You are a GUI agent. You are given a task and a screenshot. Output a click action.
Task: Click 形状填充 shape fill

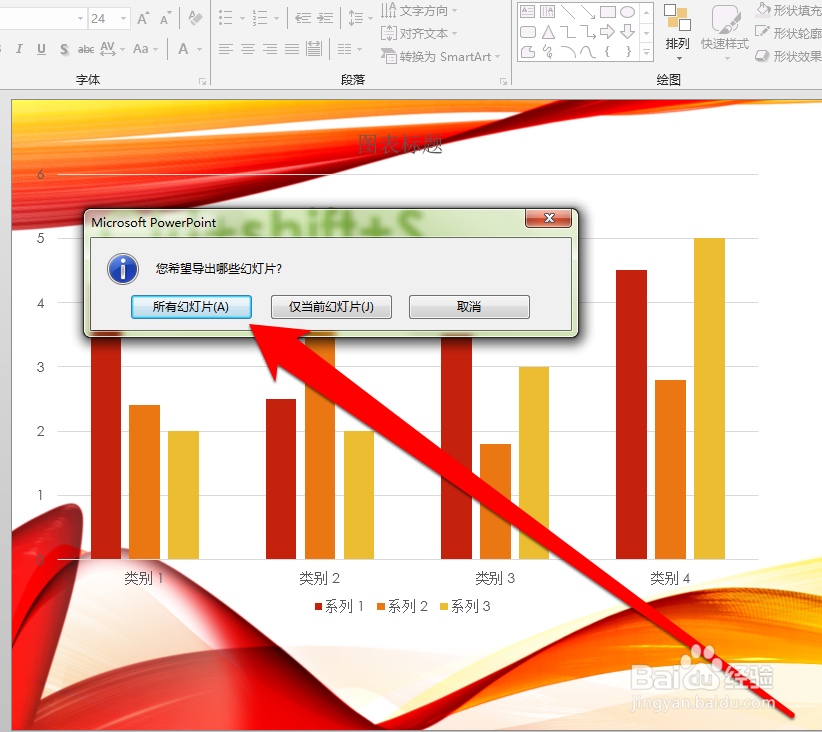(x=788, y=10)
